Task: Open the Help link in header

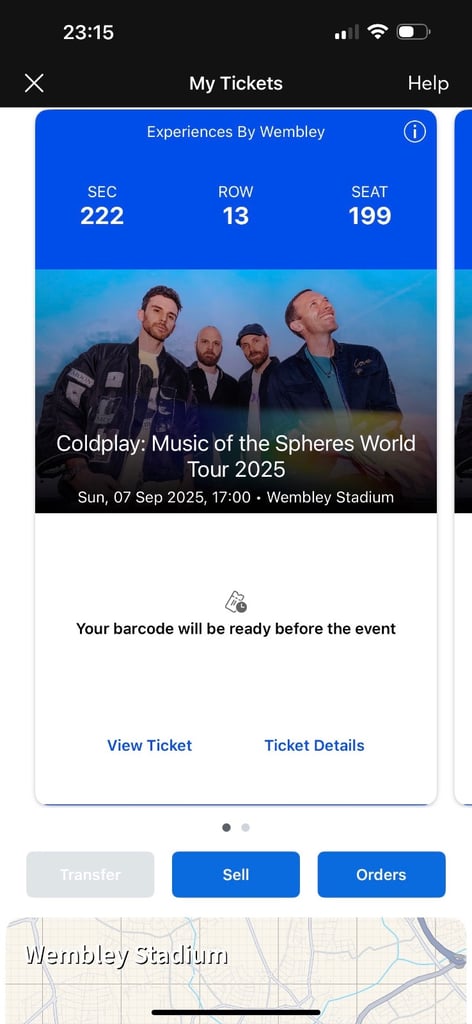Action: point(428,84)
